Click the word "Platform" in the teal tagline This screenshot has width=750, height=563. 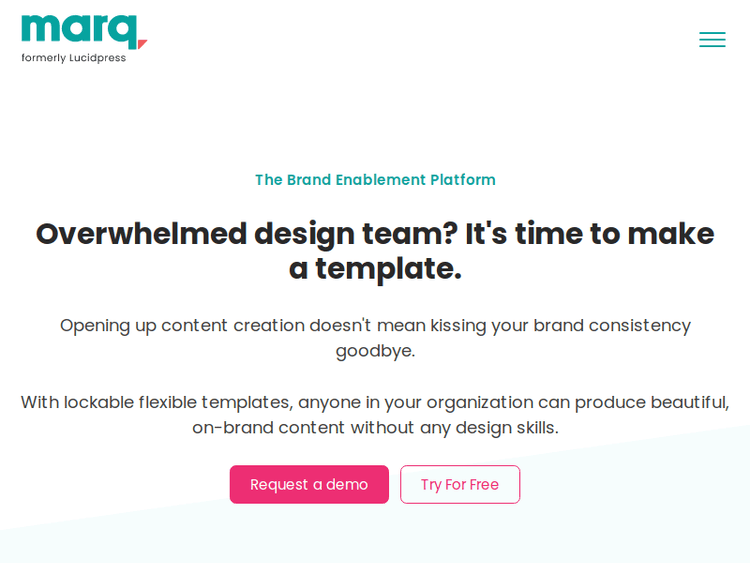pos(463,180)
